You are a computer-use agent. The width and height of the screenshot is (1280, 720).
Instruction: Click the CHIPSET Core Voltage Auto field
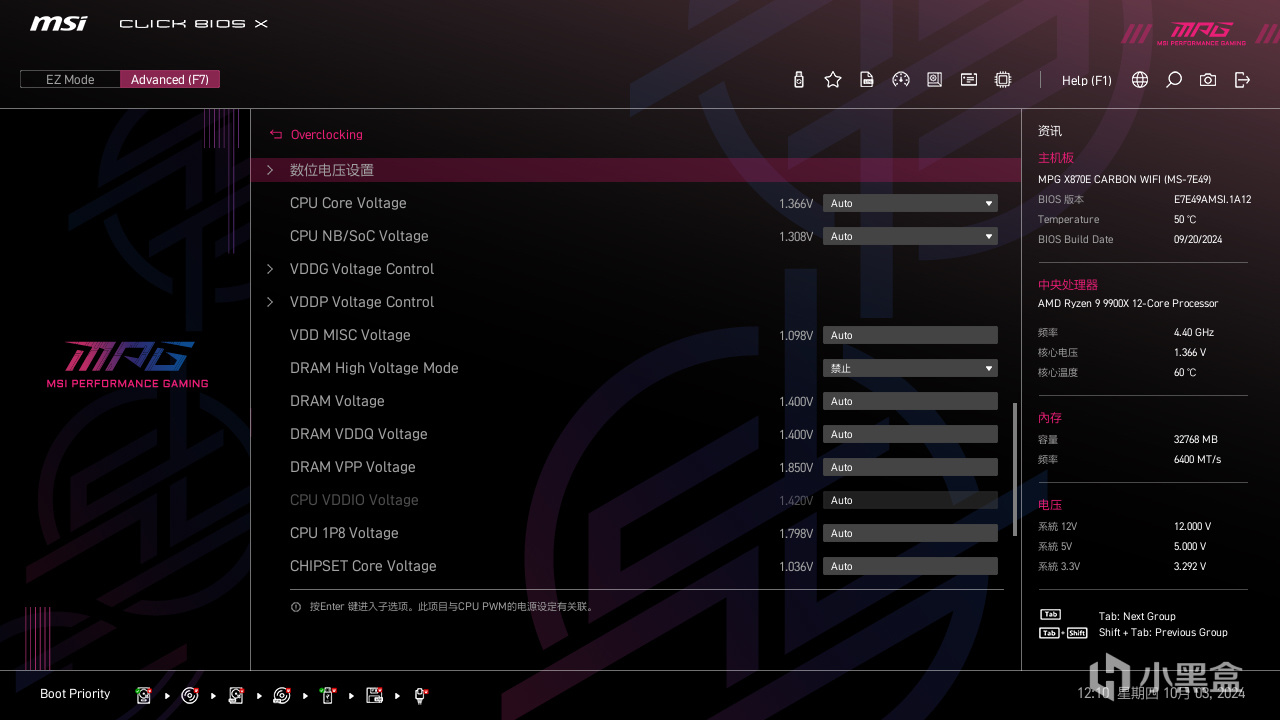pos(910,566)
